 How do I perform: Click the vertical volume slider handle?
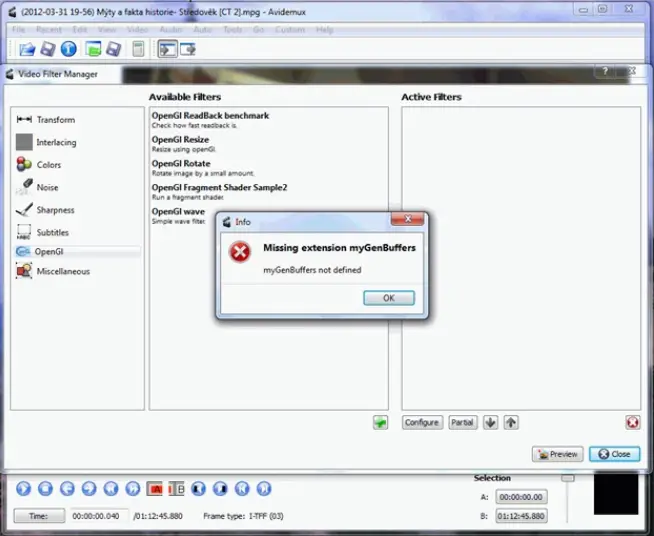click(567, 478)
